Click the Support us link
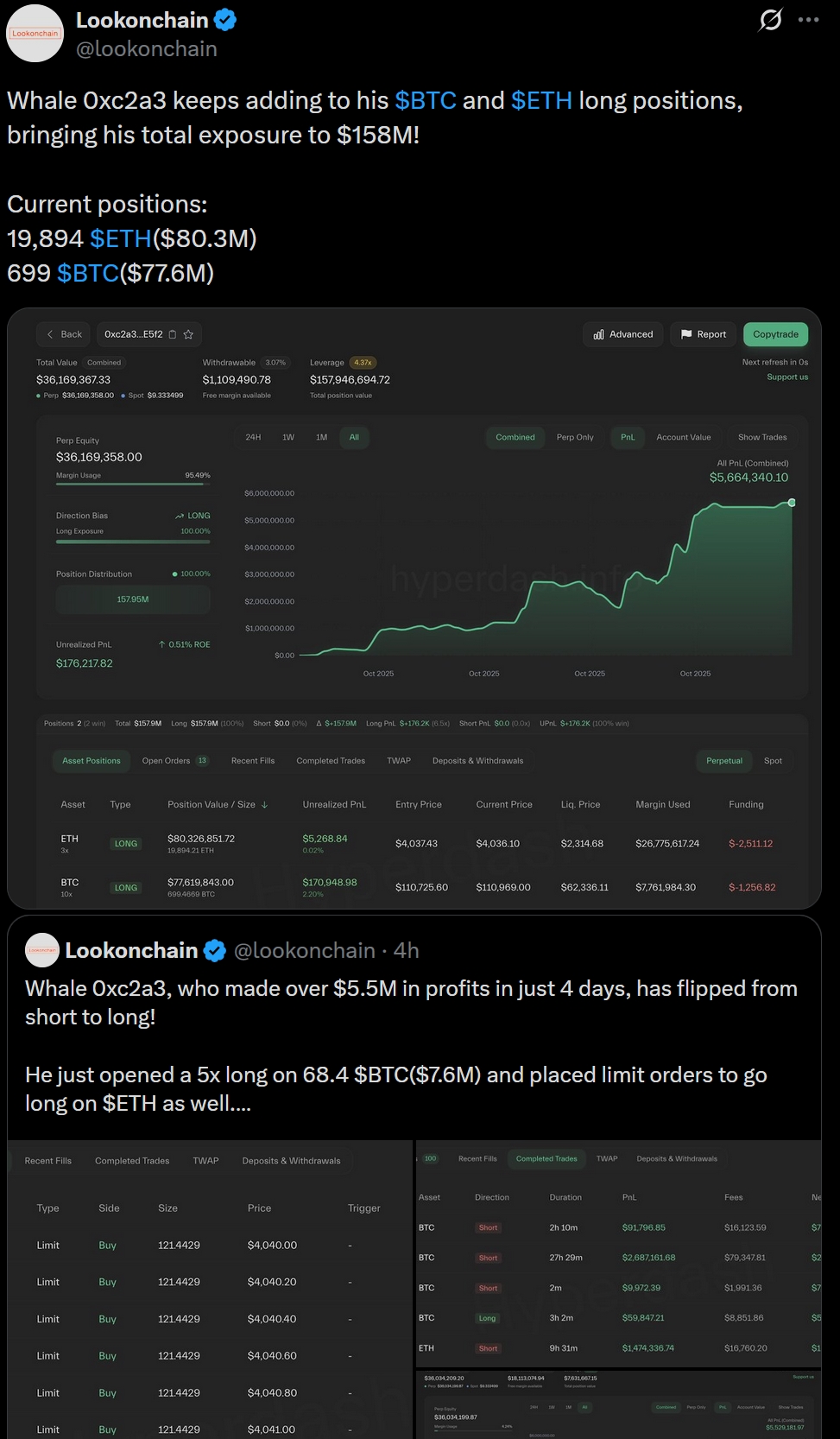840x1439 pixels. tap(787, 377)
